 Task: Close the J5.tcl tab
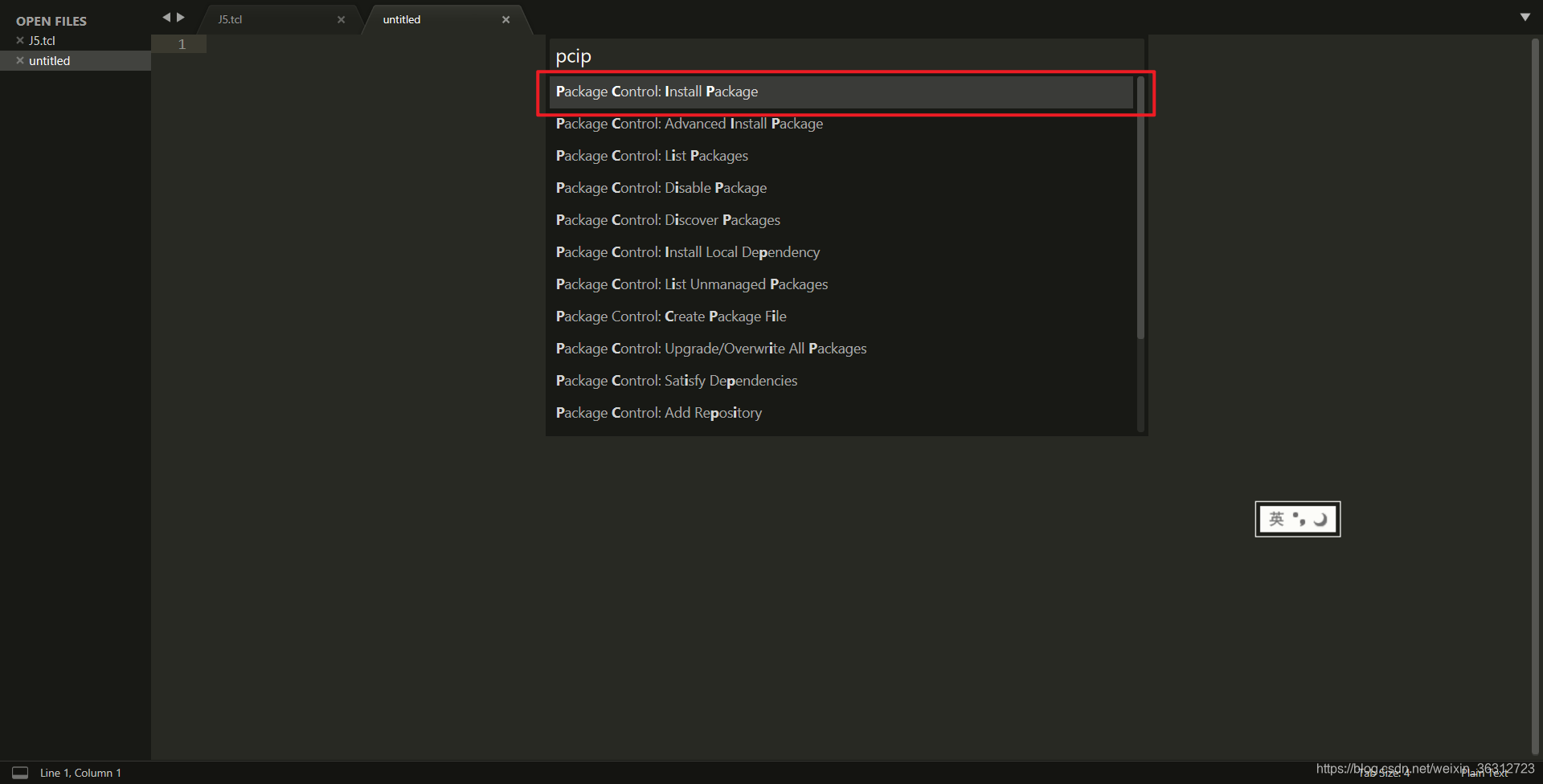click(342, 20)
